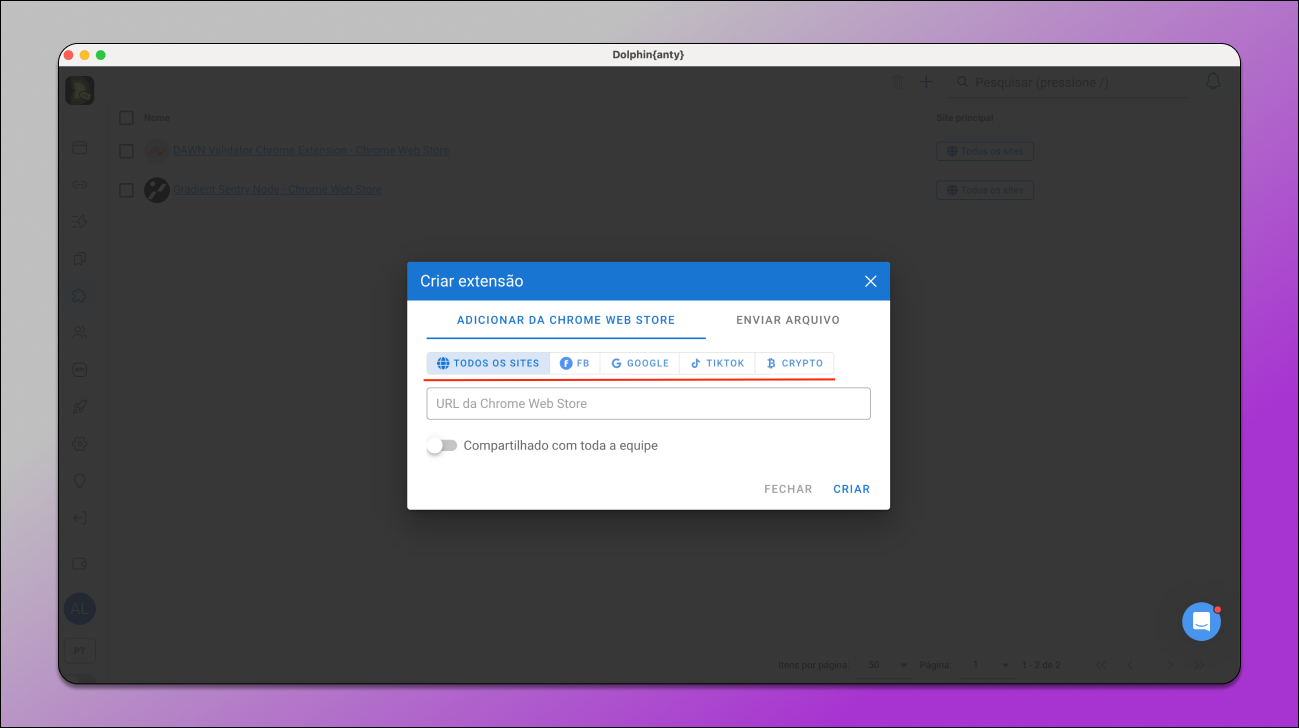Click the Google G icon in filter

tap(617, 363)
